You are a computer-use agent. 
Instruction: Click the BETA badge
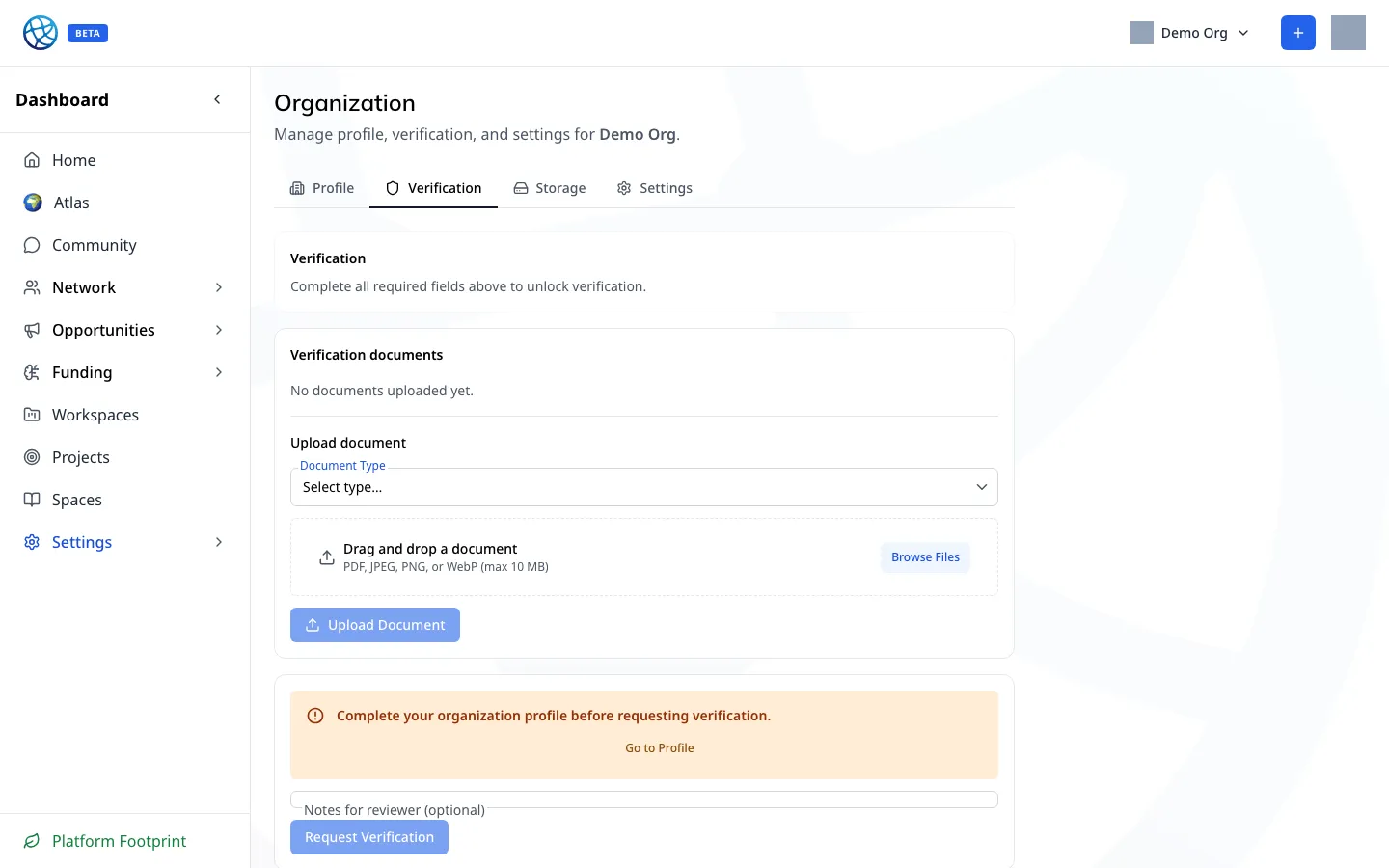click(x=88, y=33)
